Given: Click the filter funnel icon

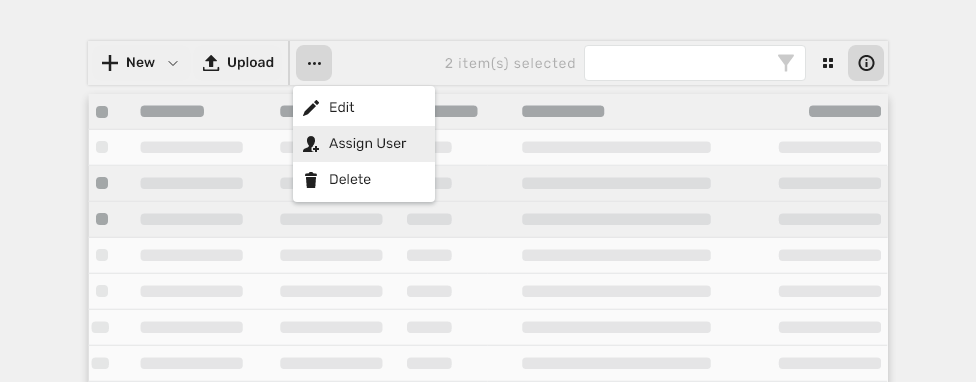Looking at the screenshot, I should click(786, 63).
